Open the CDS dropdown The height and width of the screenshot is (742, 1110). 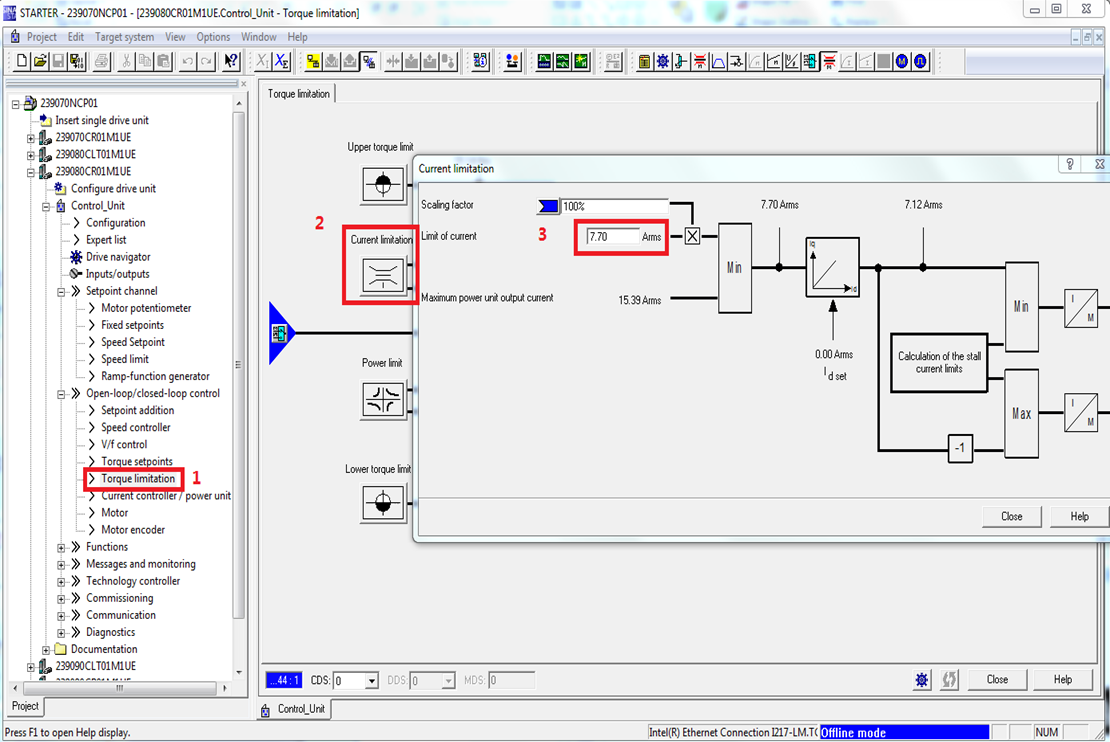coord(372,681)
